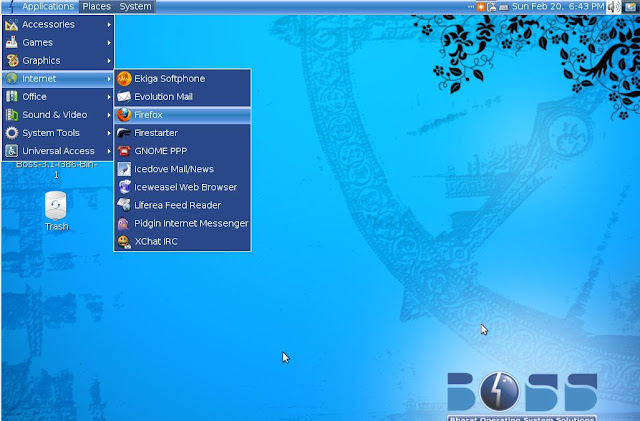Click the Firestarter firewall icon

coord(124,133)
